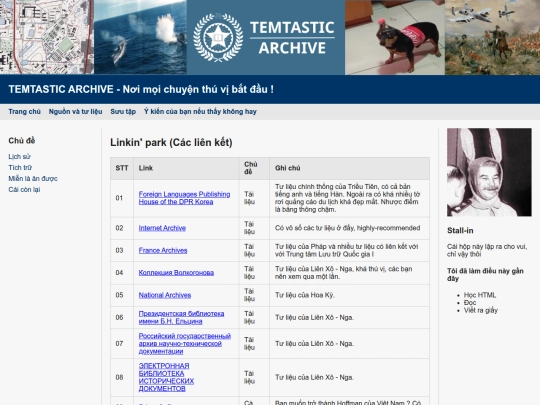Visit the National Archives link

click(165, 295)
